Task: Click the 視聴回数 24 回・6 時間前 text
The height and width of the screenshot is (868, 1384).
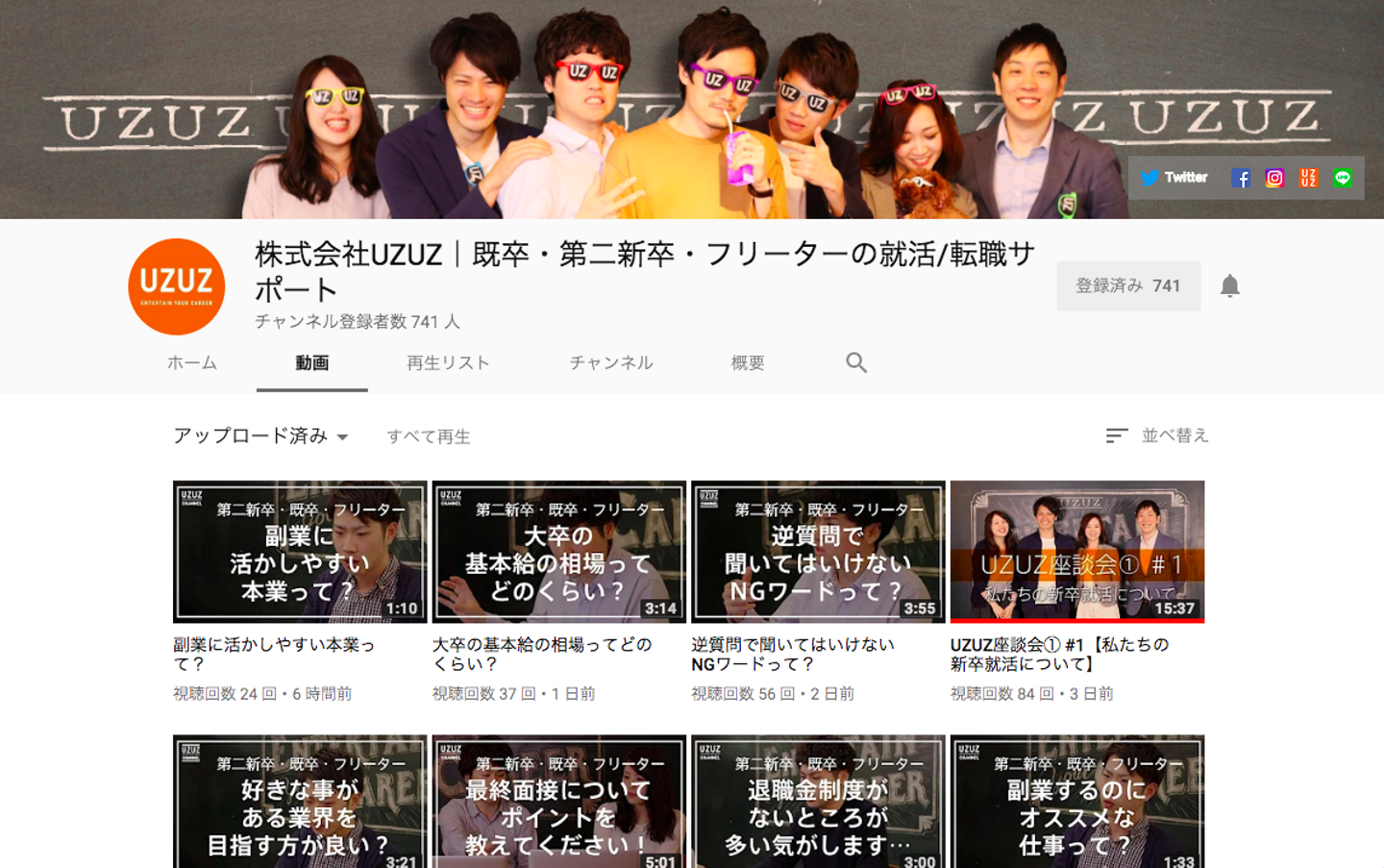Action: pyautogui.click(x=262, y=694)
